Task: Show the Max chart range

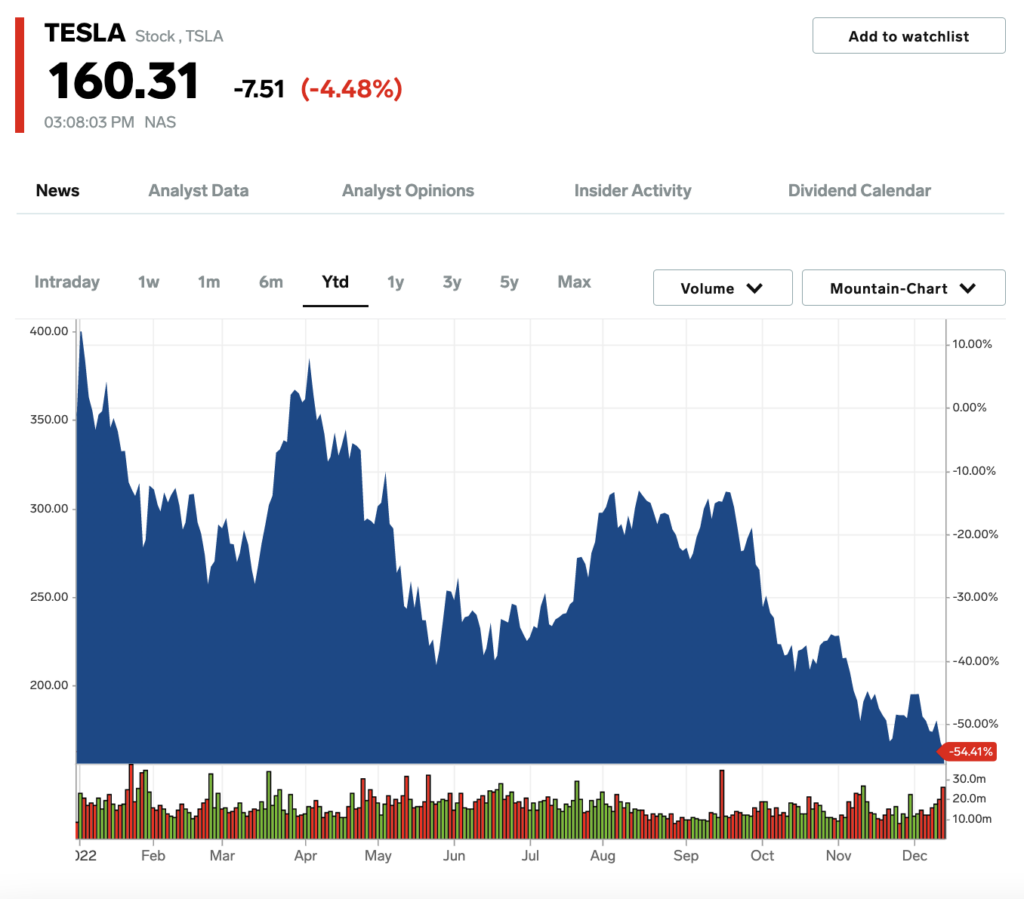Action: (574, 282)
